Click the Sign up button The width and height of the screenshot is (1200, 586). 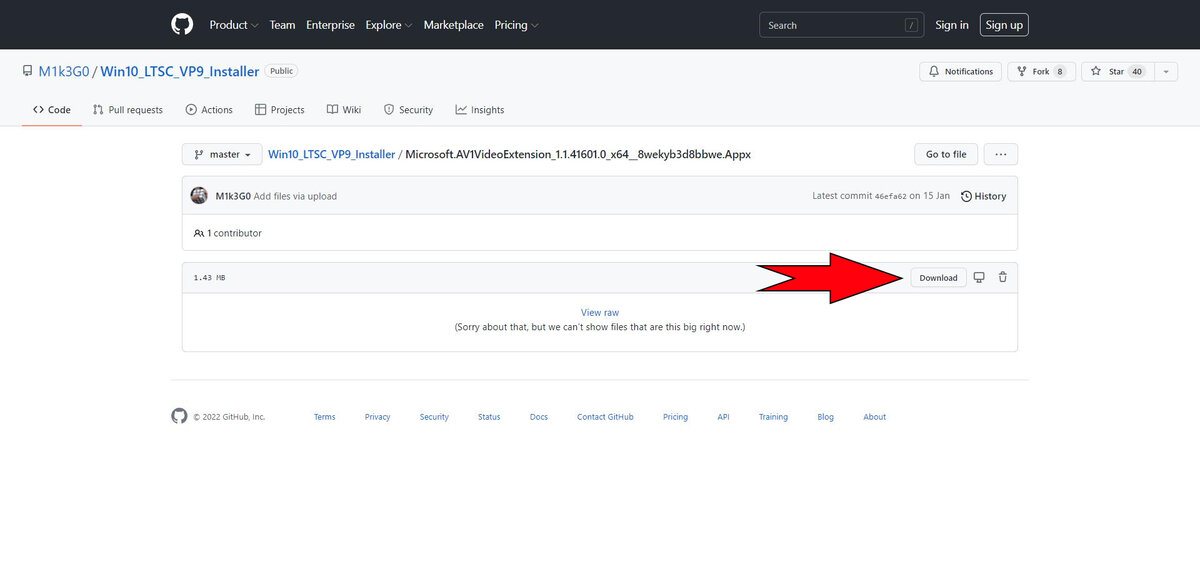[1004, 25]
